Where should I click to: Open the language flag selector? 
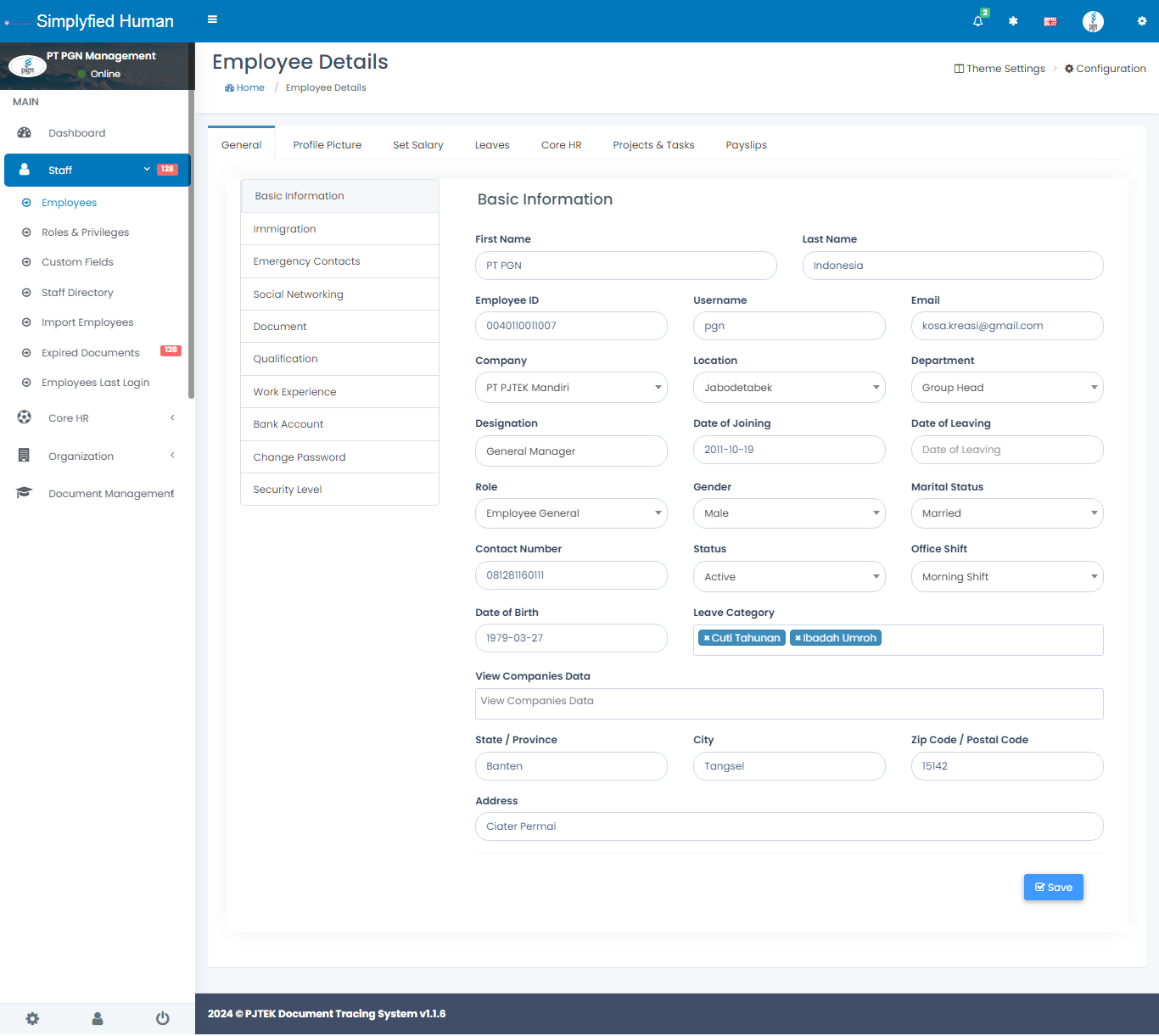(1050, 21)
